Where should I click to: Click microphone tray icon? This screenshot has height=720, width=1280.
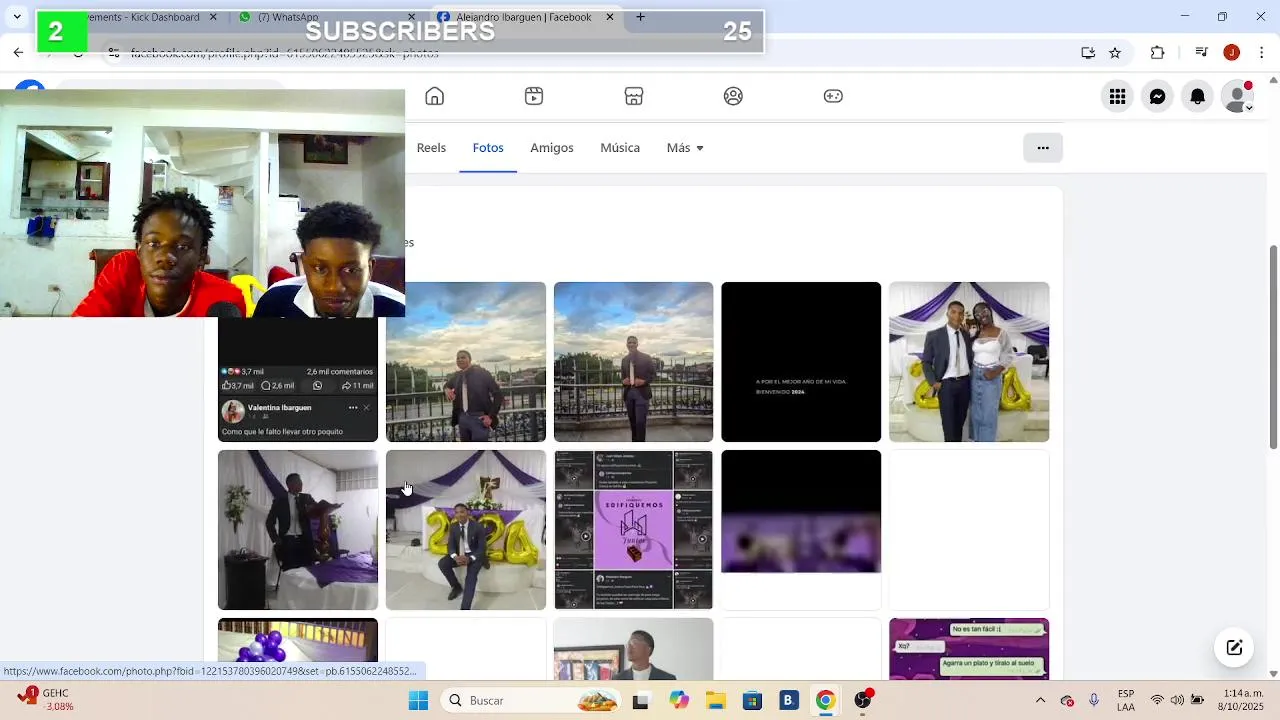(1094, 700)
